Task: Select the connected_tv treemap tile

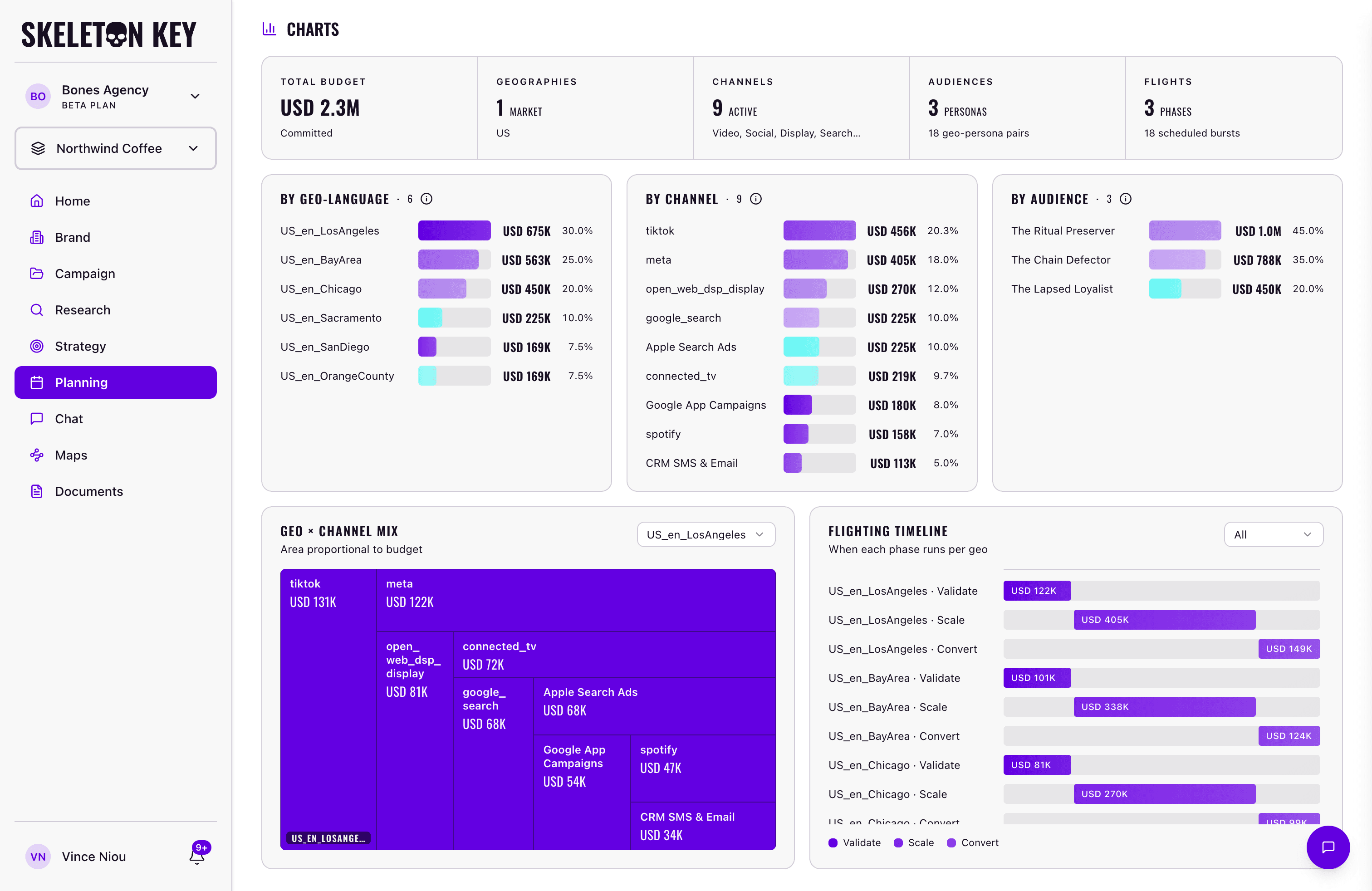Action: [614, 655]
